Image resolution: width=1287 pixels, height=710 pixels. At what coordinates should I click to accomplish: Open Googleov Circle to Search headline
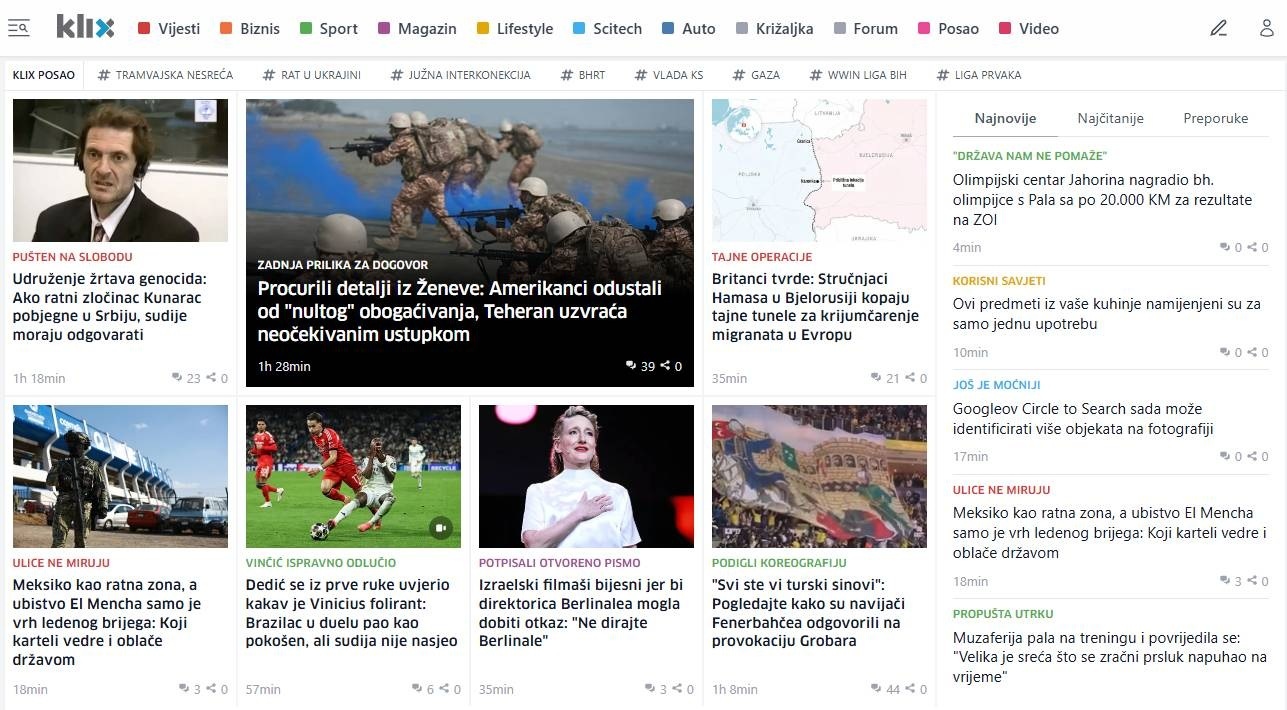pos(1083,419)
